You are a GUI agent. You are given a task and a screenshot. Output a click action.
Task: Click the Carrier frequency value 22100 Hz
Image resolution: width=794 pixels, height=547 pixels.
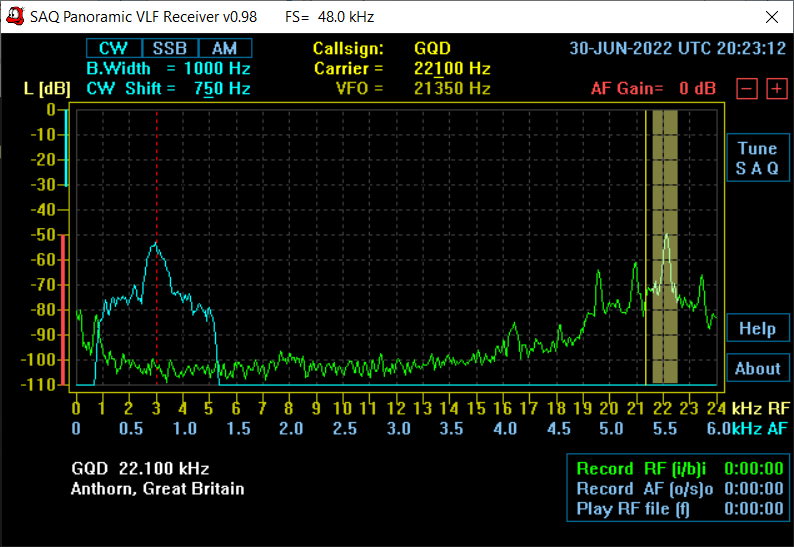click(451, 68)
